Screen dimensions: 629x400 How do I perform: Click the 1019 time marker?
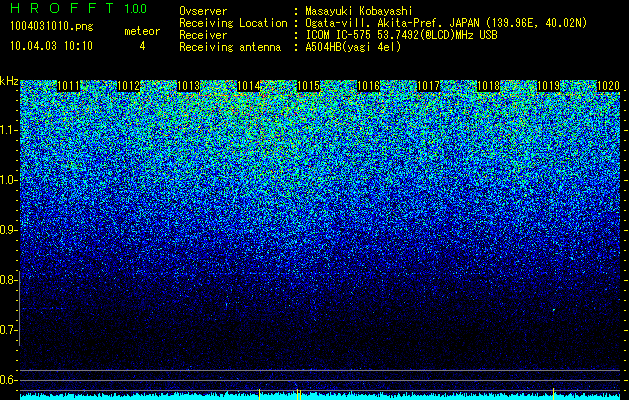[548, 86]
